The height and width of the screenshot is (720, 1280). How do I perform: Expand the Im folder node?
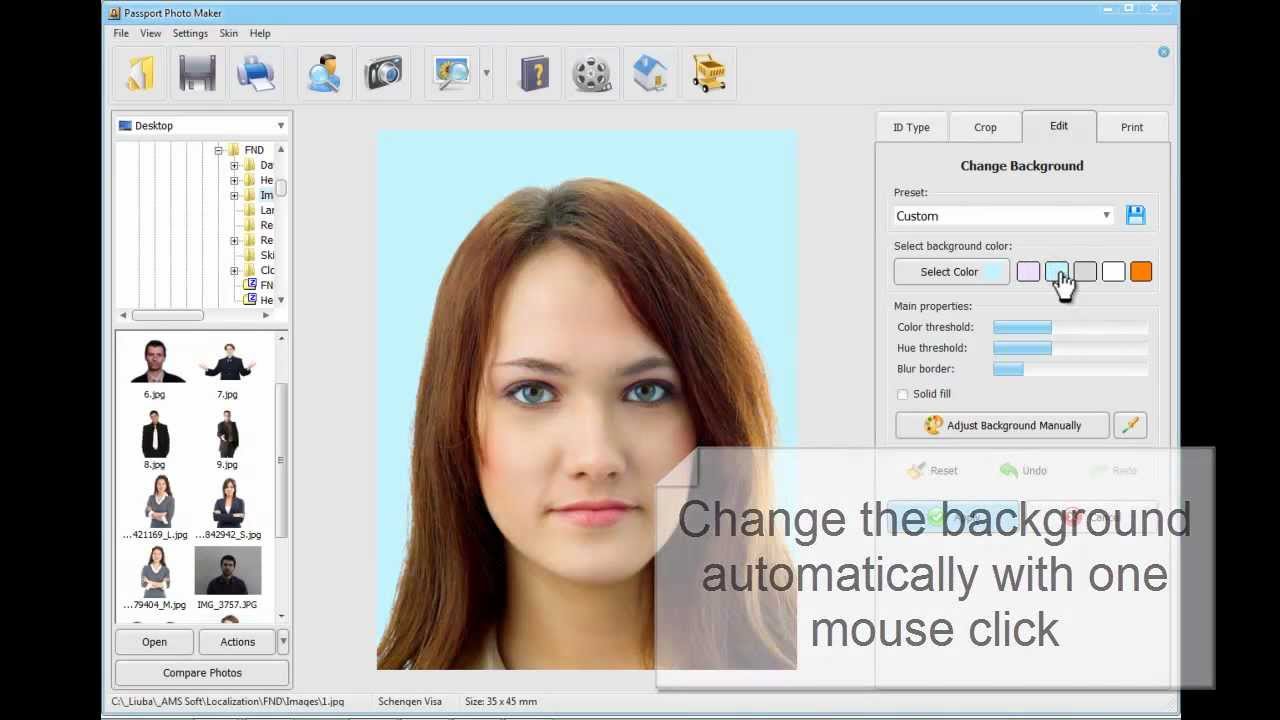tap(234, 195)
